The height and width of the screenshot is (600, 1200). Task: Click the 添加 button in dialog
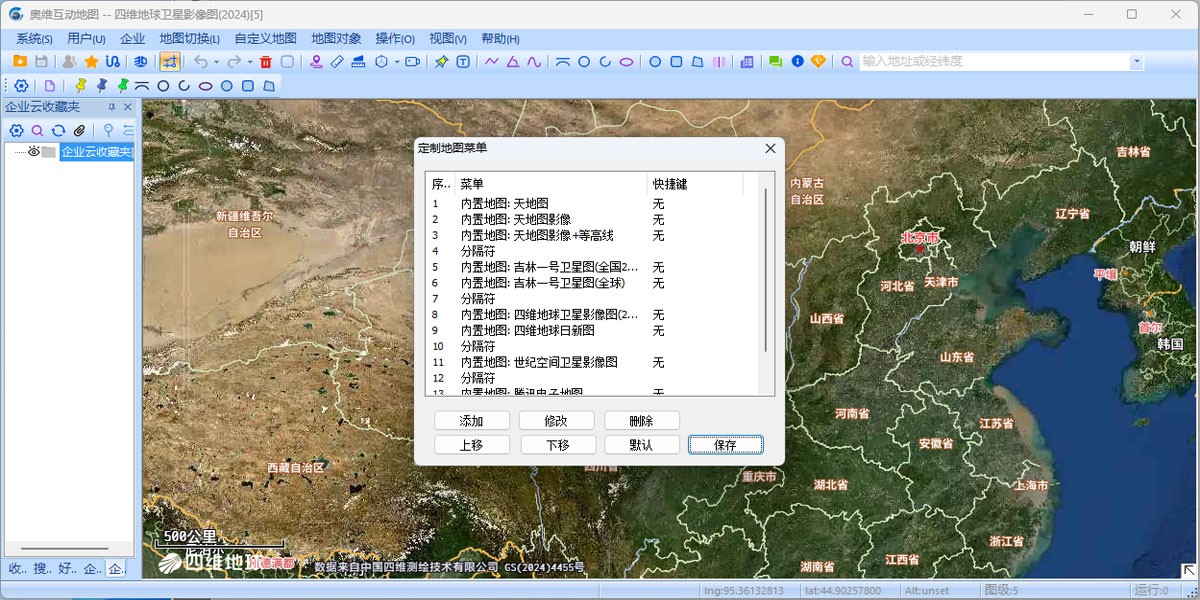pos(471,421)
